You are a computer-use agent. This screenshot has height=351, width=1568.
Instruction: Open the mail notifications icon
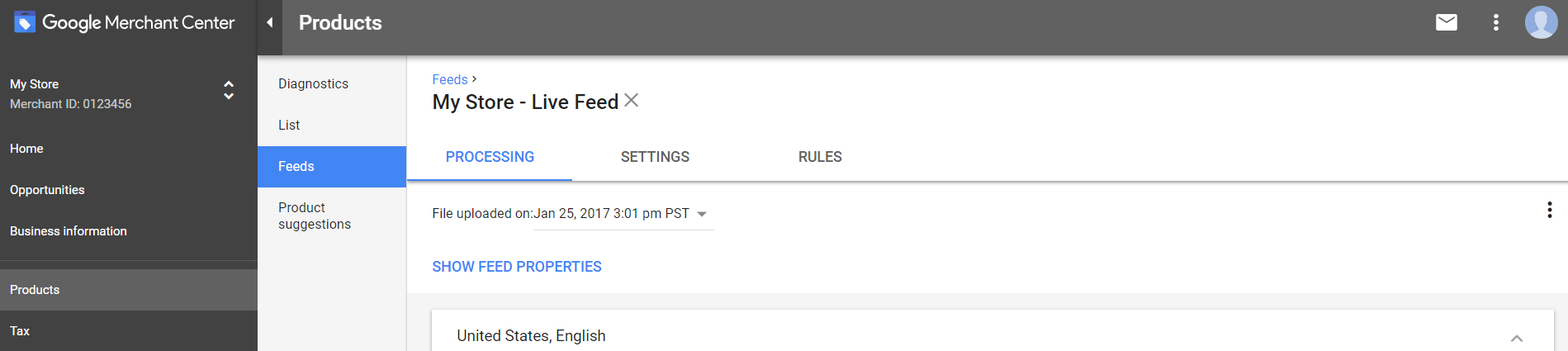pyautogui.click(x=1446, y=22)
